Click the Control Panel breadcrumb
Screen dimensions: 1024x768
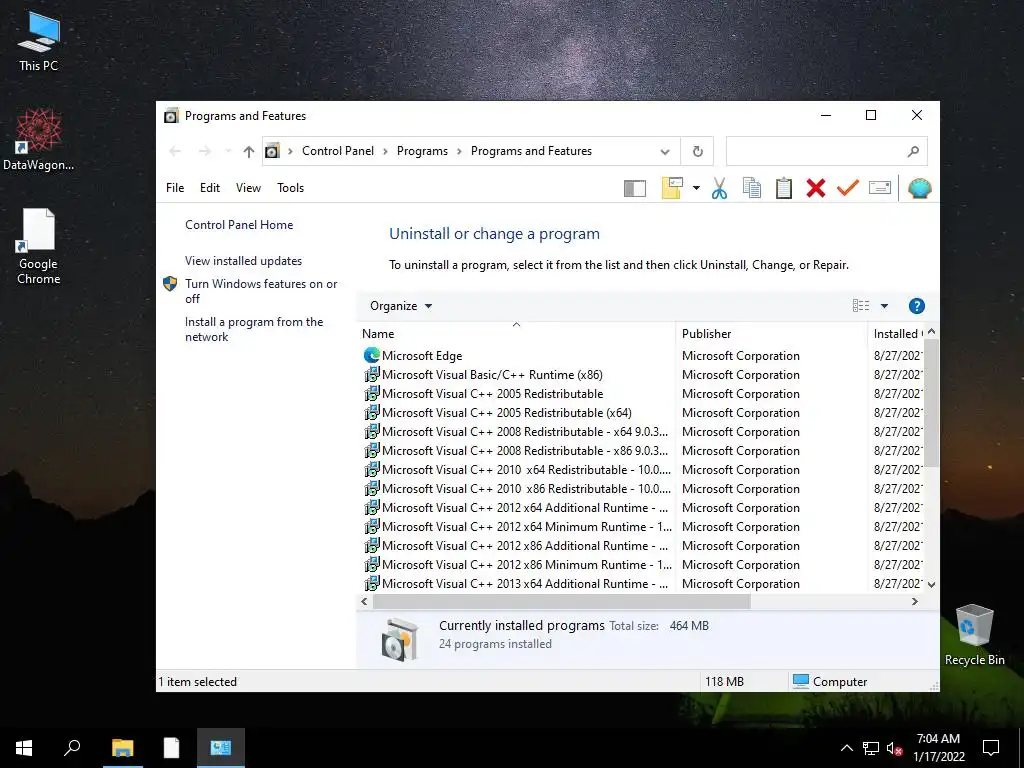(x=338, y=151)
